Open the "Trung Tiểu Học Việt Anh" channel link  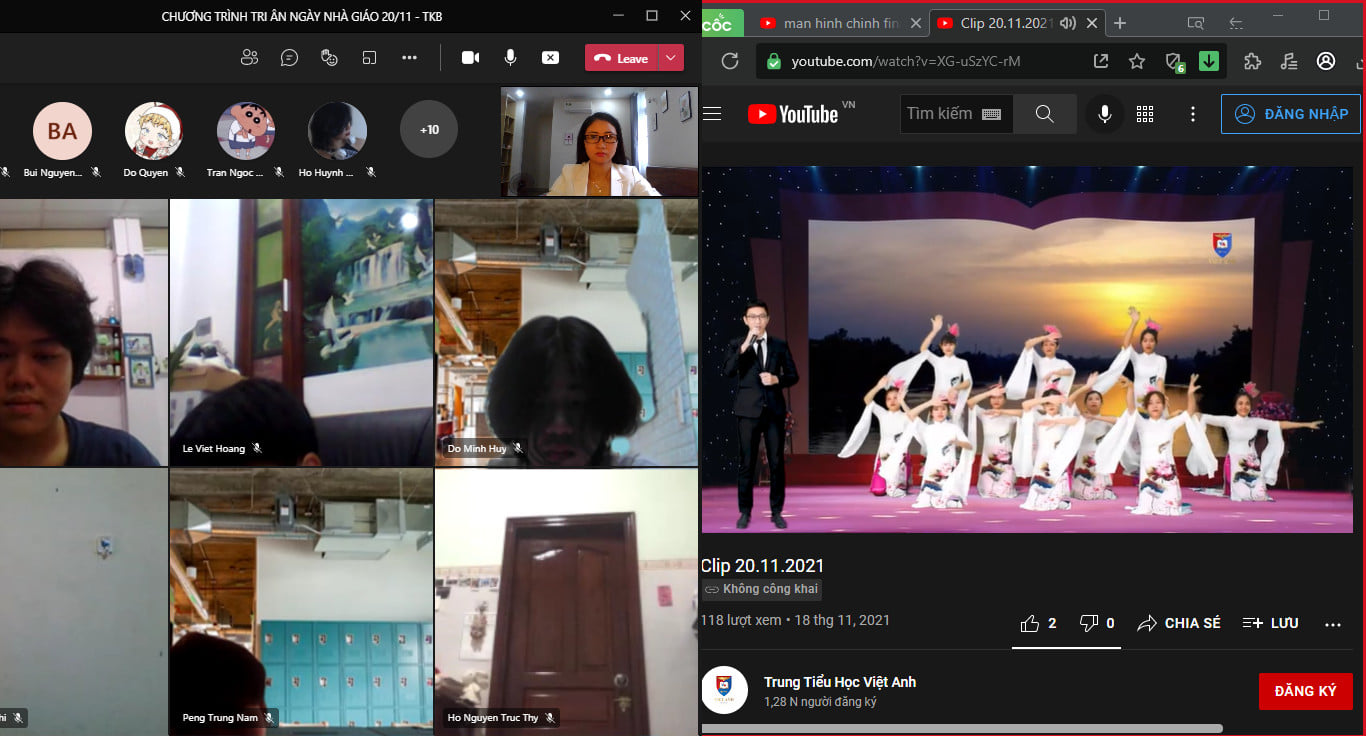click(x=840, y=682)
